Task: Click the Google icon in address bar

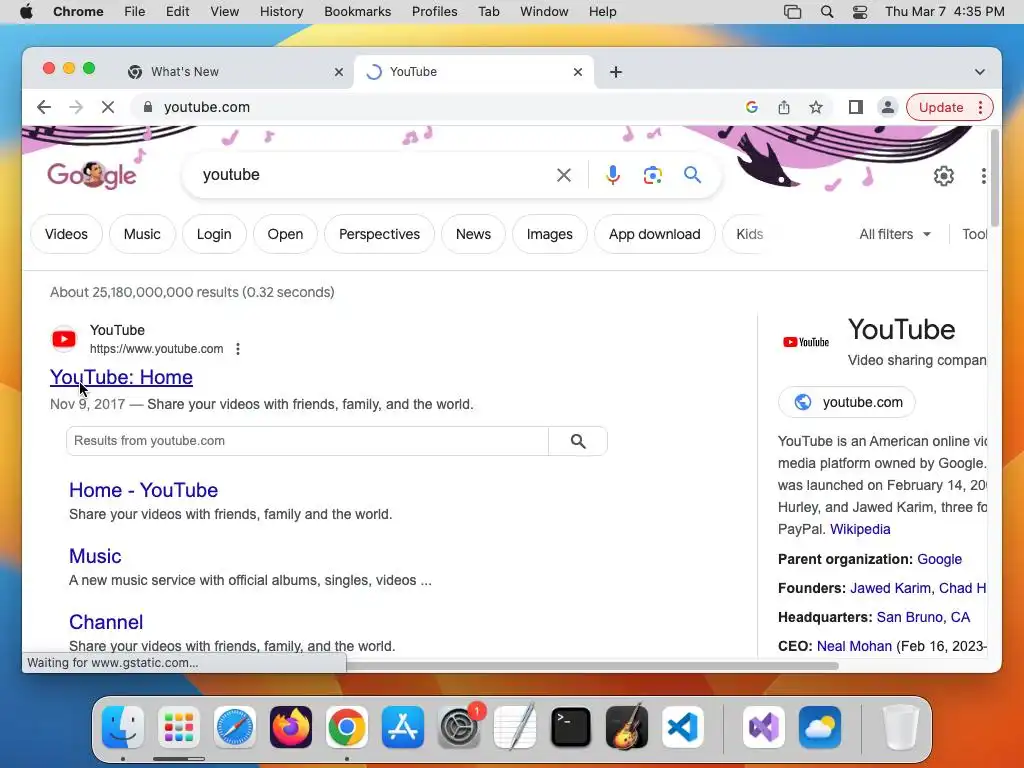Action: [752, 107]
